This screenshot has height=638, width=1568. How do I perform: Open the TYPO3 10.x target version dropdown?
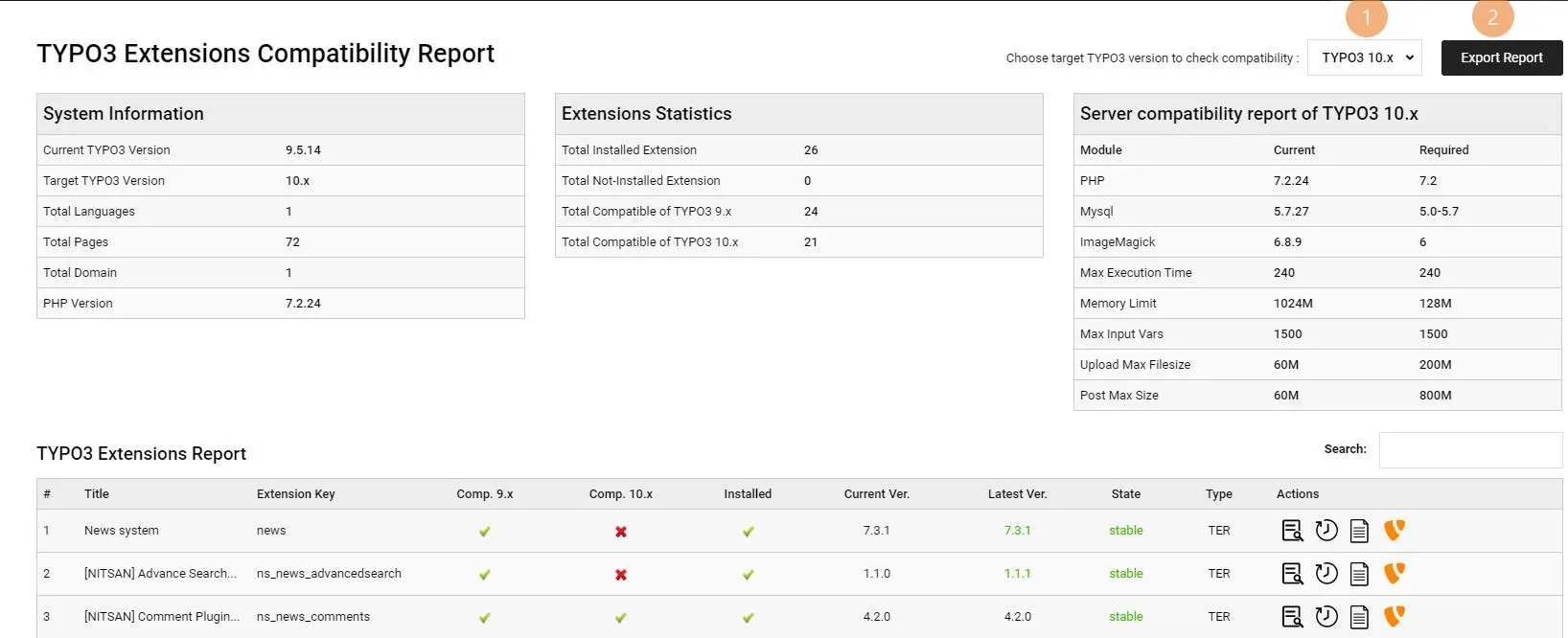[1365, 57]
